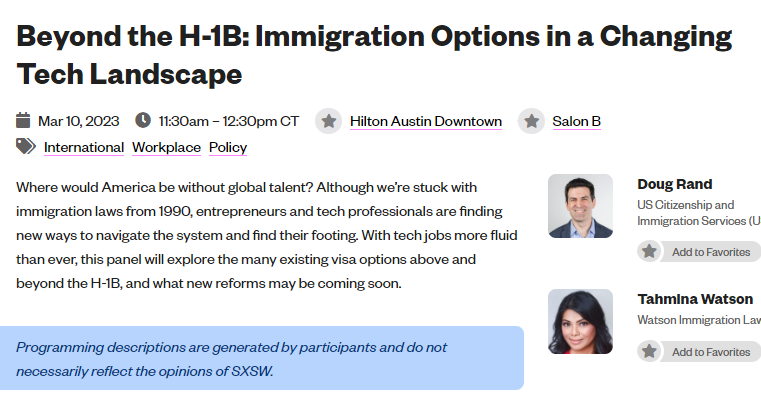The width and height of the screenshot is (761, 401).
Task: Click the star icon on Tahmina Watson's favorites button
Action: point(649,351)
